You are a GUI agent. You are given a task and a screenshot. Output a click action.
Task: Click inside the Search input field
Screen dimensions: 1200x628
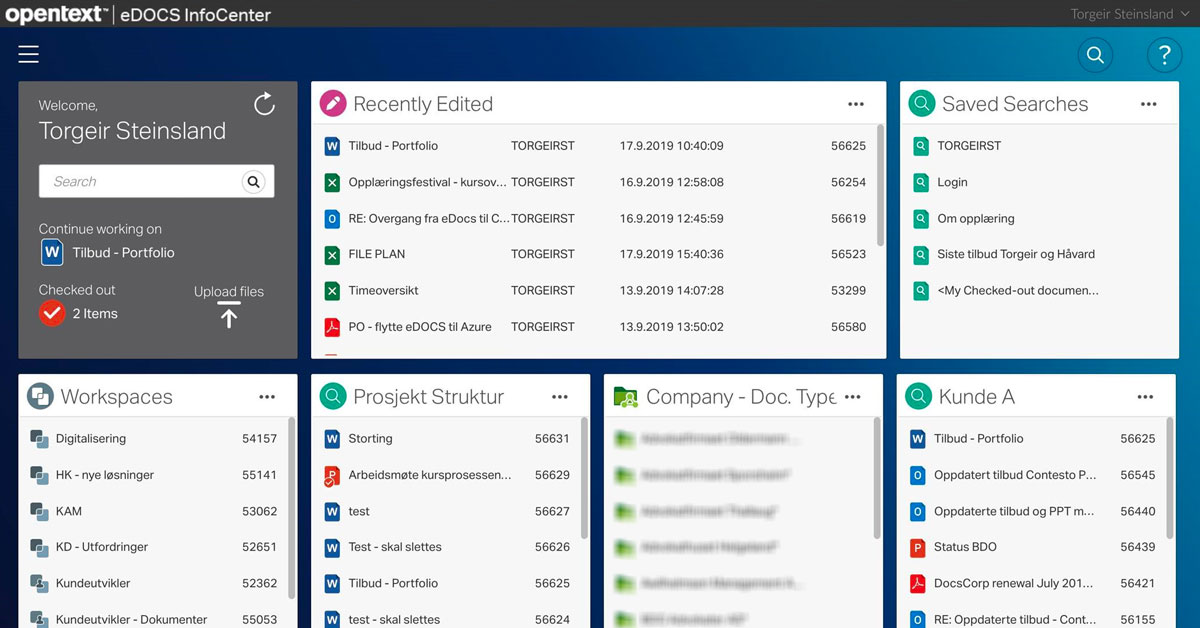140,182
